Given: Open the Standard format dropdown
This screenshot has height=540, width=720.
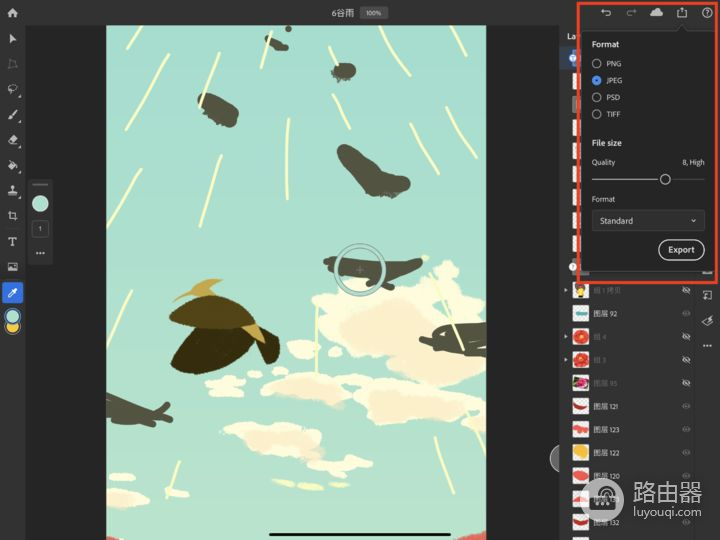Looking at the screenshot, I should coord(648,221).
